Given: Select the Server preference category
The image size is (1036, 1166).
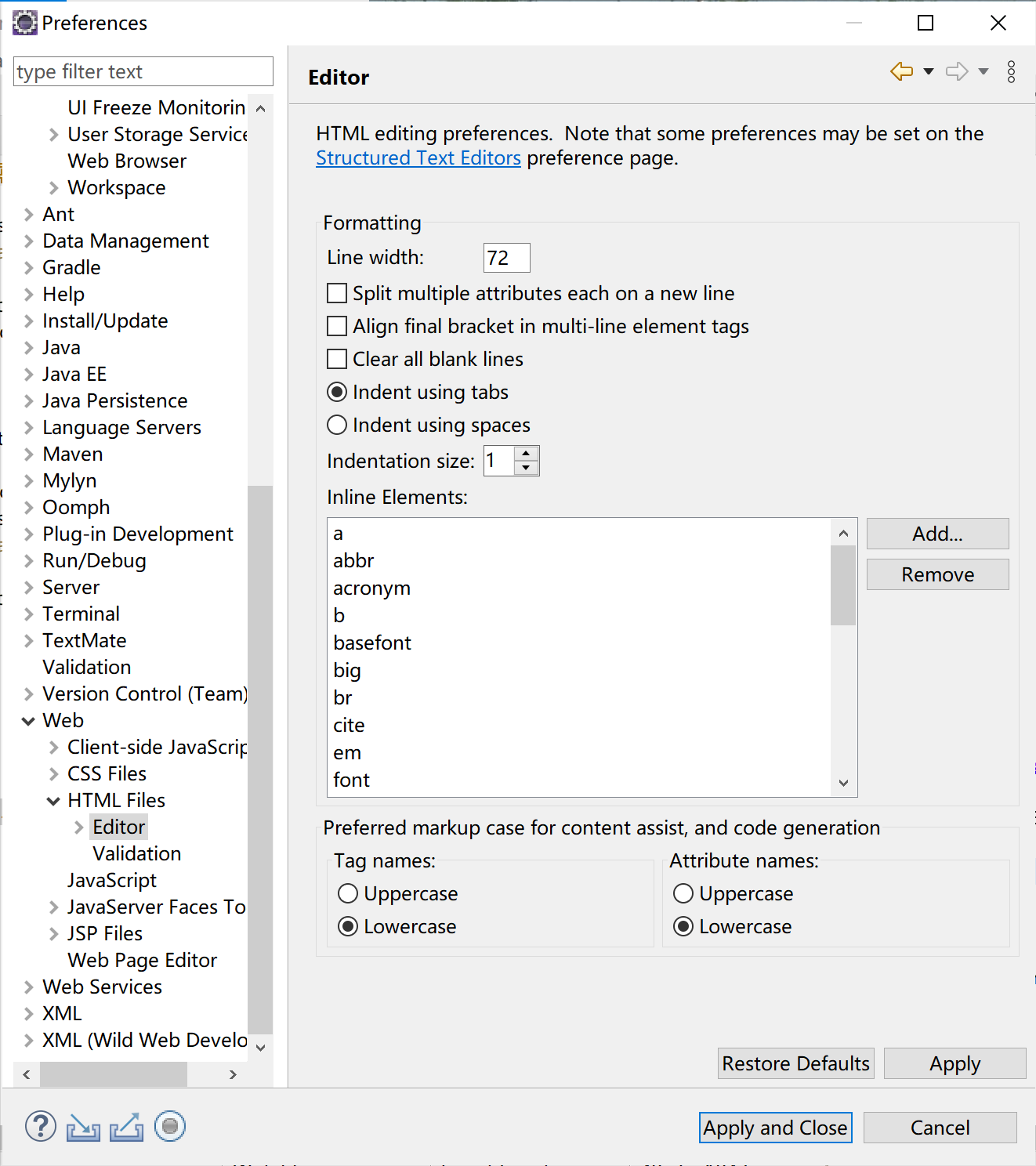Looking at the screenshot, I should point(71,587).
